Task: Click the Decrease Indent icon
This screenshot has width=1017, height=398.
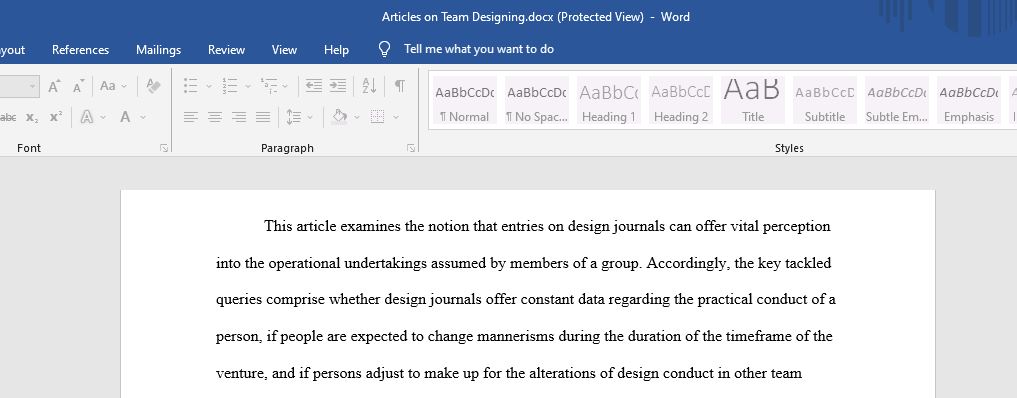Action: click(314, 86)
